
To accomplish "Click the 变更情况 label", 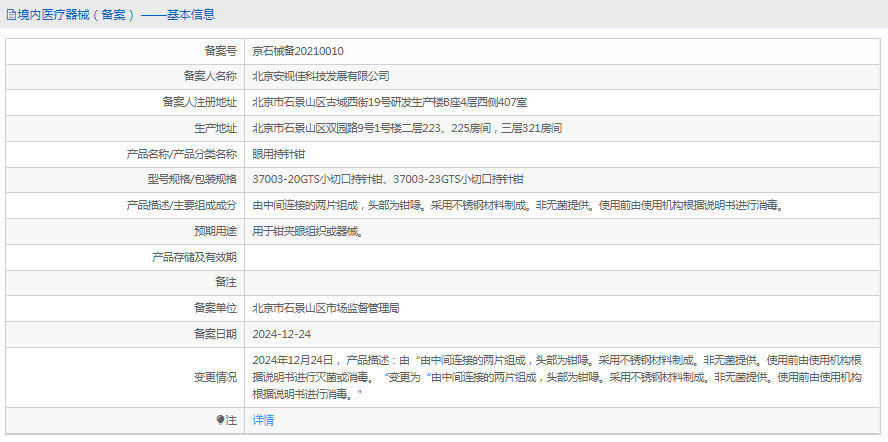I will tap(215, 377).
